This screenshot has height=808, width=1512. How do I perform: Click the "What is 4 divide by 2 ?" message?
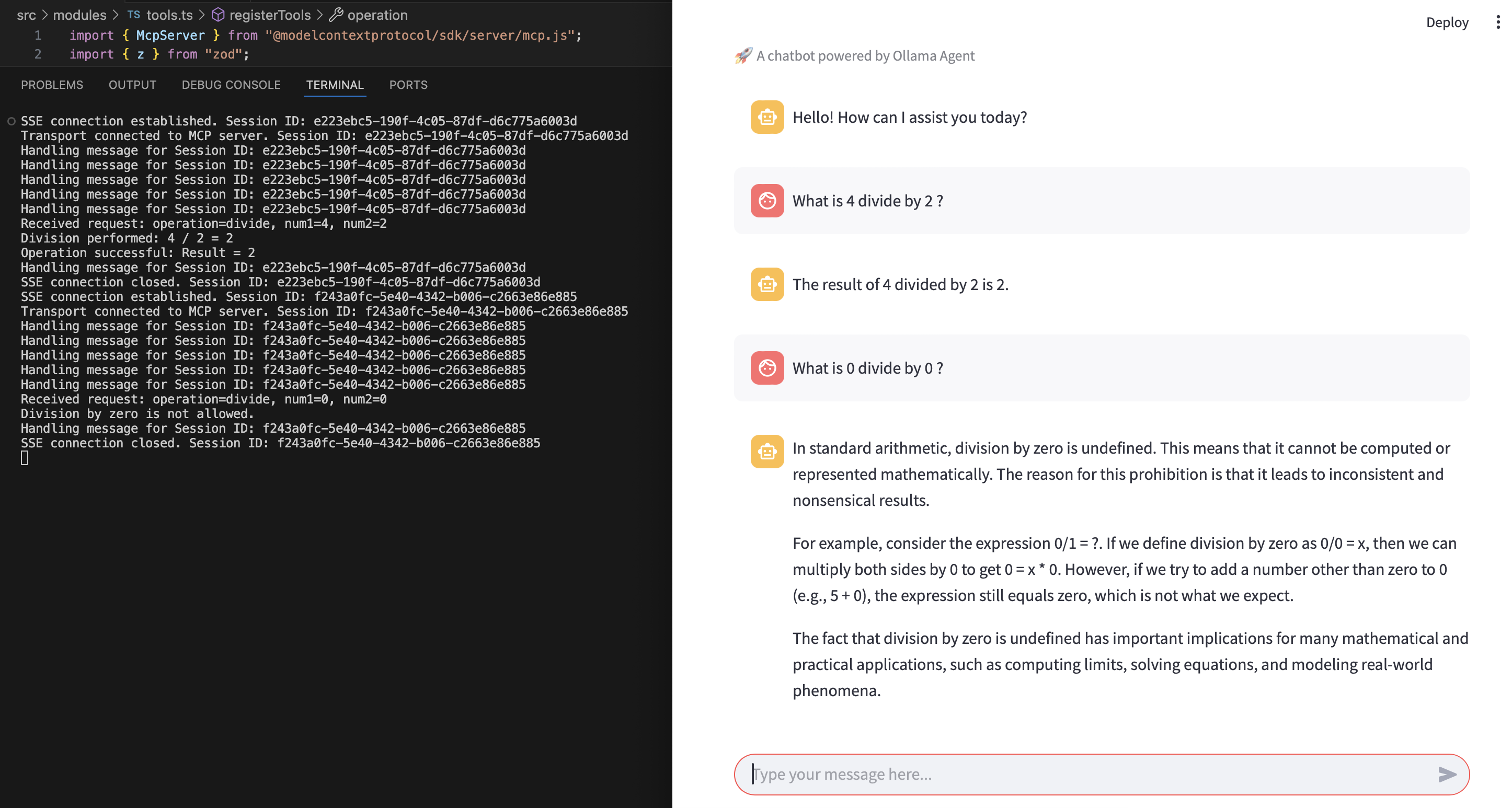click(868, 201)
